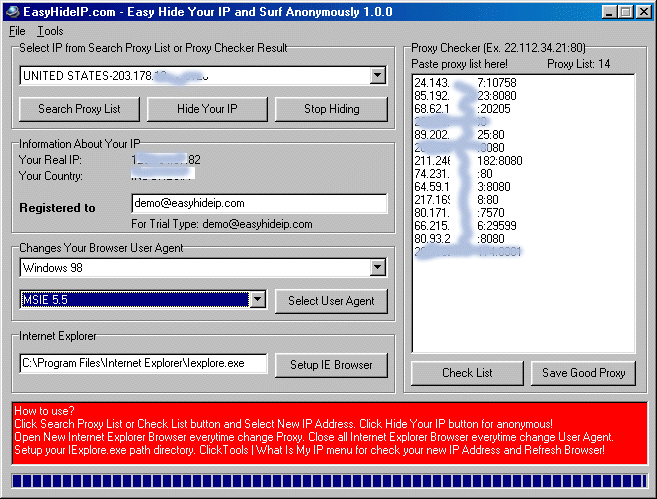Click the Save Good Proxy button
Viewport: 657px width, 499px height.
583,373
